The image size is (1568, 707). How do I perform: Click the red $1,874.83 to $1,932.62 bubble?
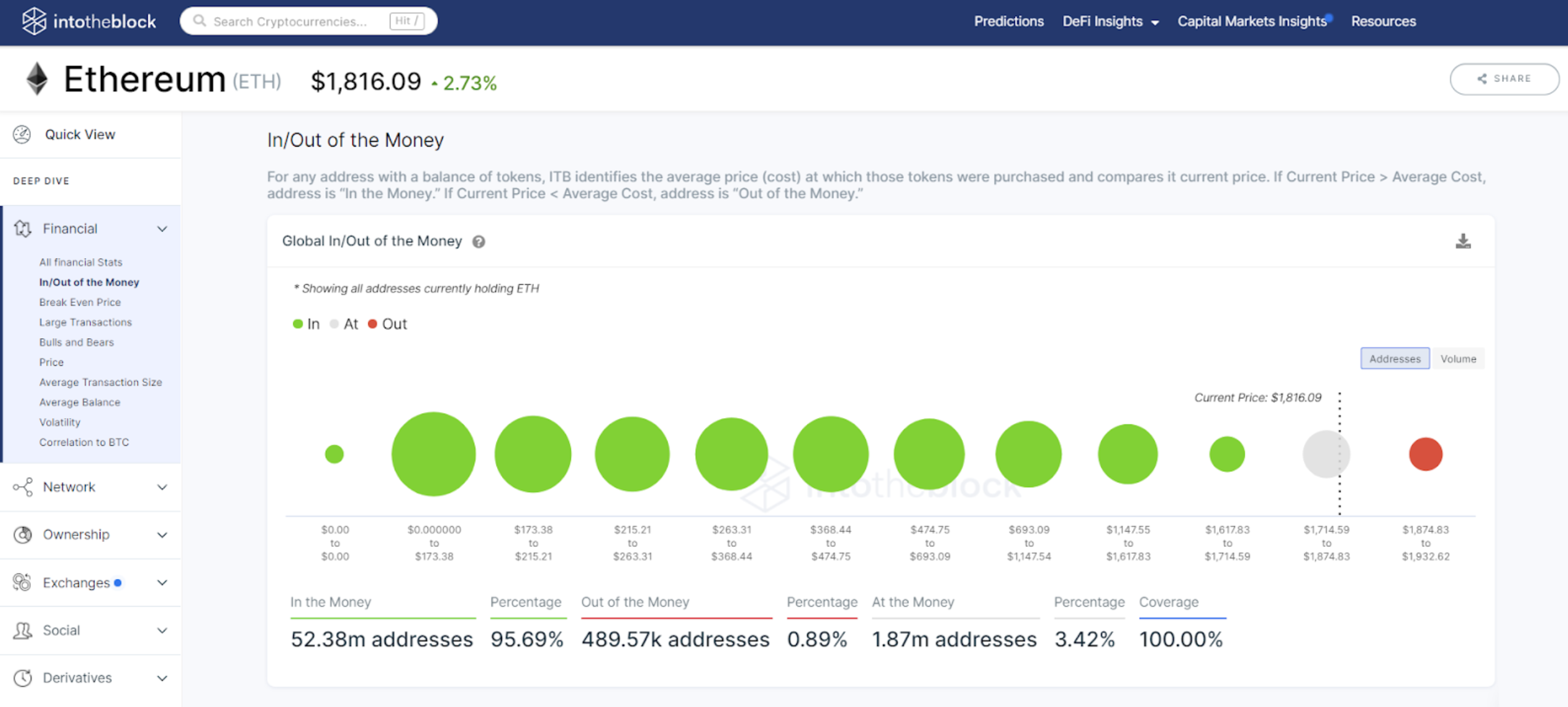[x=1425, y=454]
